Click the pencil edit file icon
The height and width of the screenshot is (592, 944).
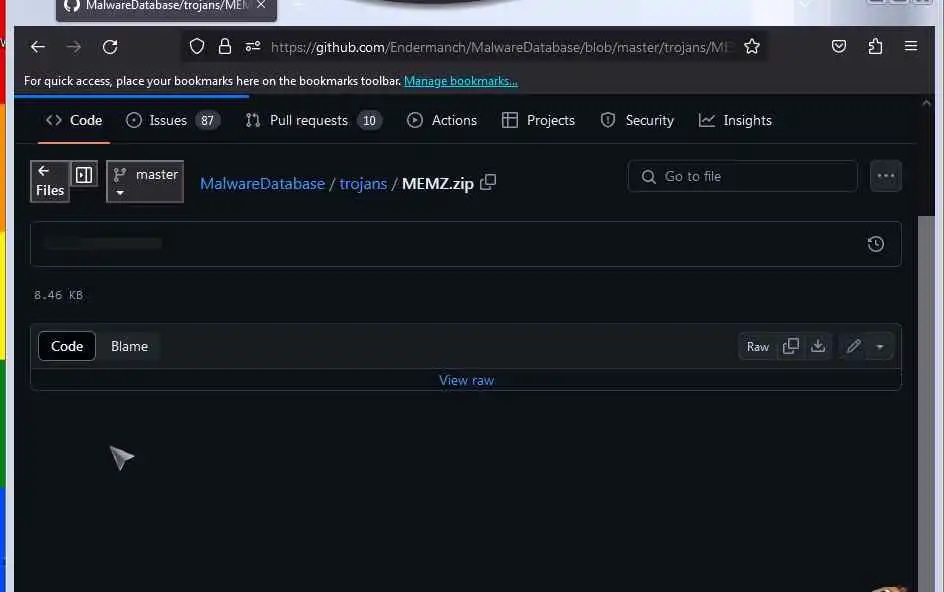(853, 346)
